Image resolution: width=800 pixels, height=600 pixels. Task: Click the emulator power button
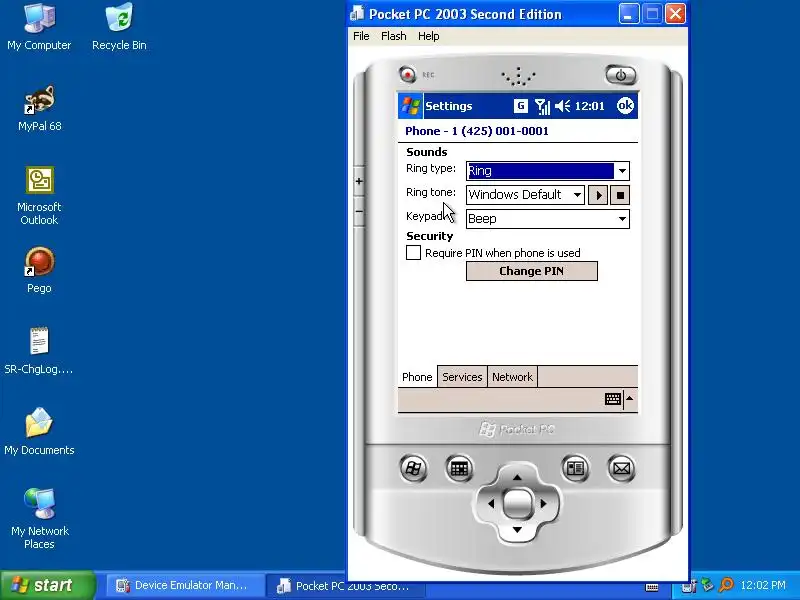[x=620, y=75]
